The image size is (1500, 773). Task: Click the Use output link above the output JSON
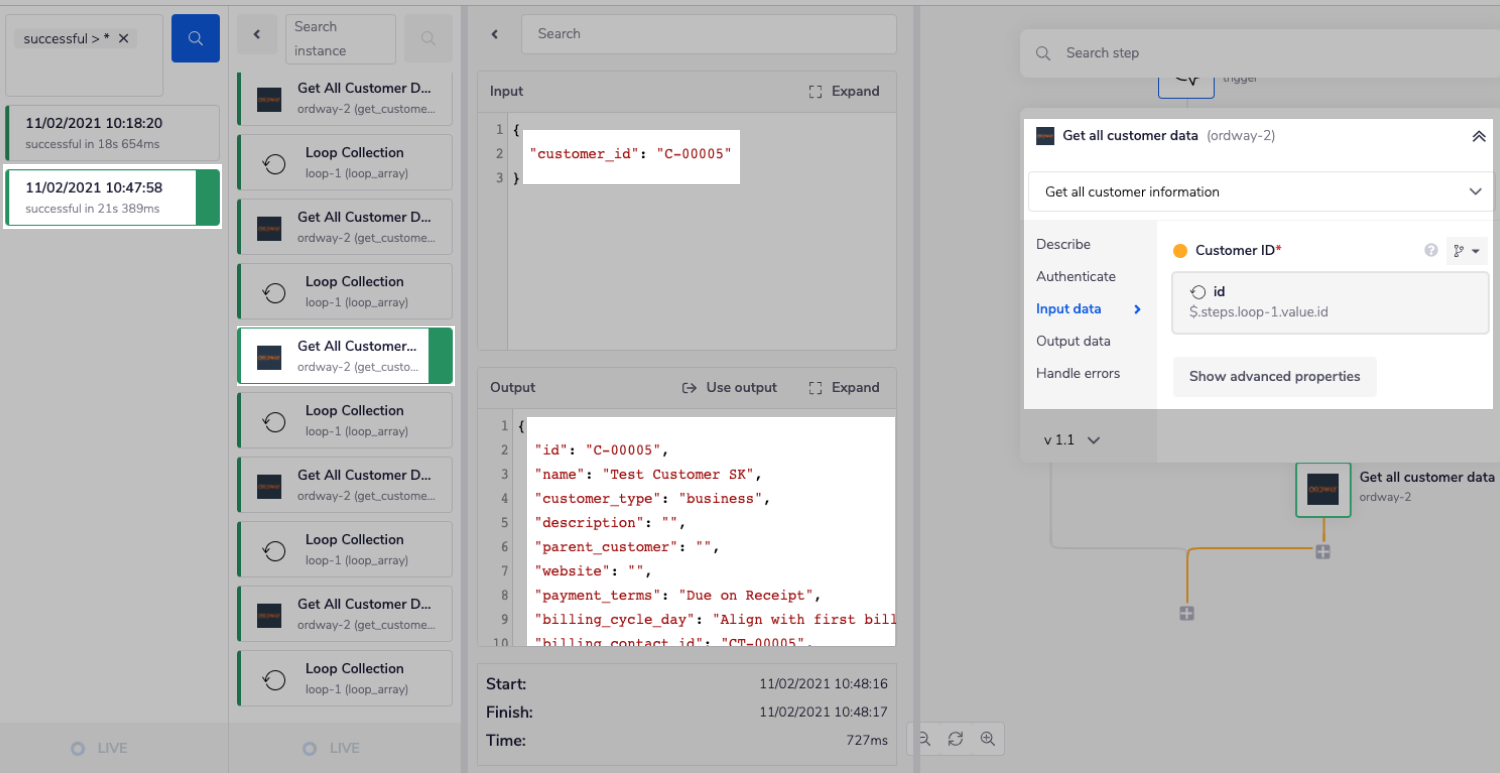729,387
